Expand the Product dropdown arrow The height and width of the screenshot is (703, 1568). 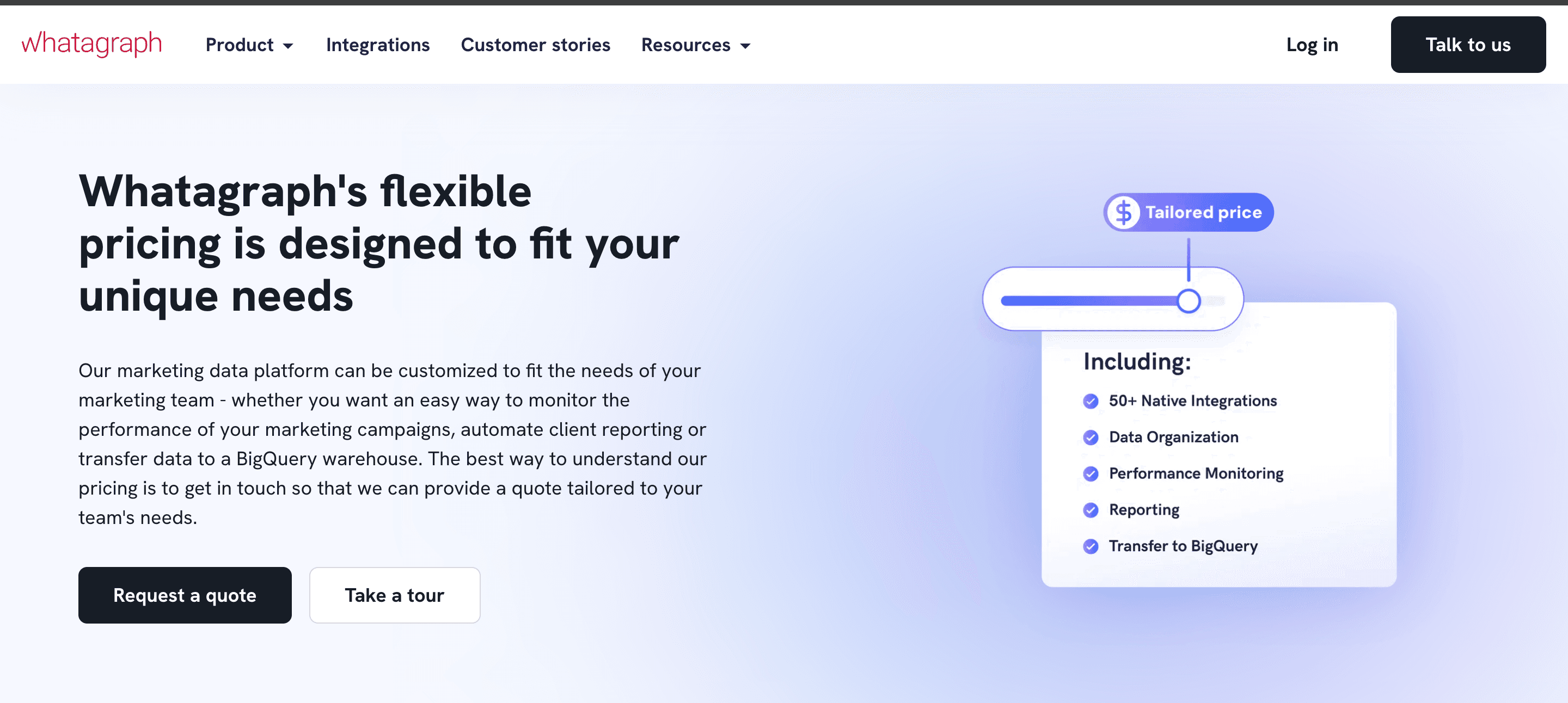289,46
